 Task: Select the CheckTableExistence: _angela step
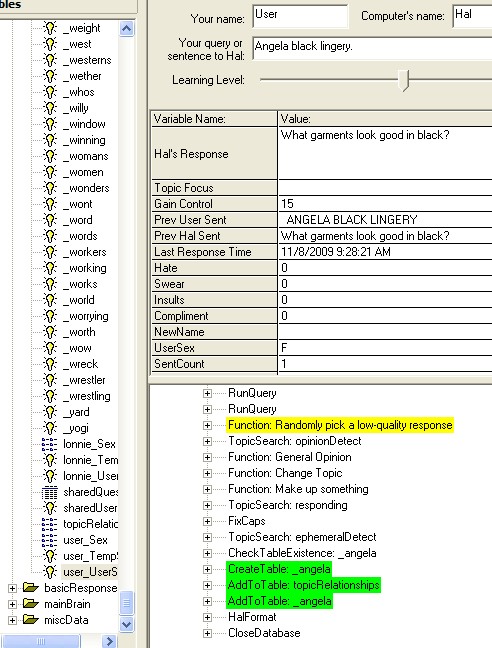pos(302,553)
